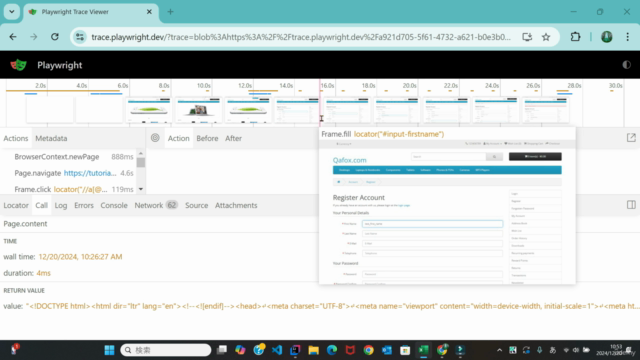
Task: Click the 24.0s timeline marker
Action: [x=492, y=86]
